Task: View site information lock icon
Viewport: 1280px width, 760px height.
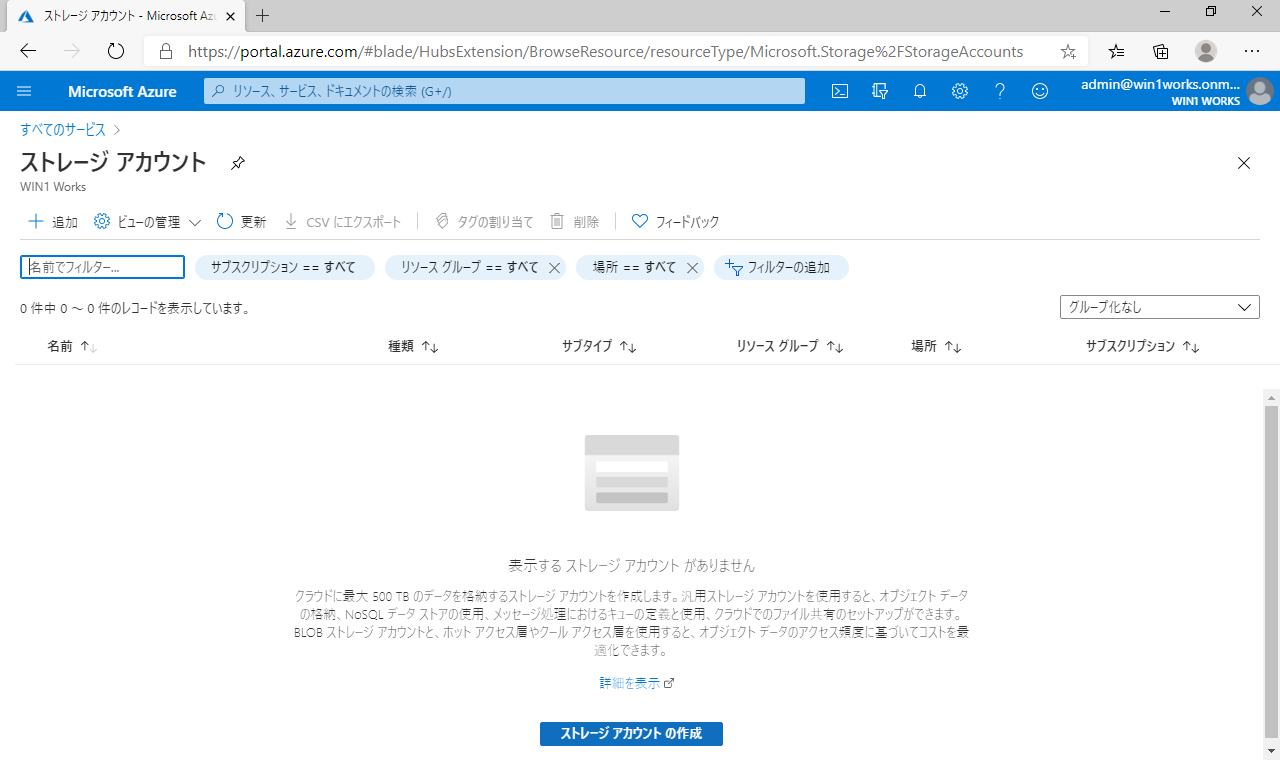Action: click(166, 51)
